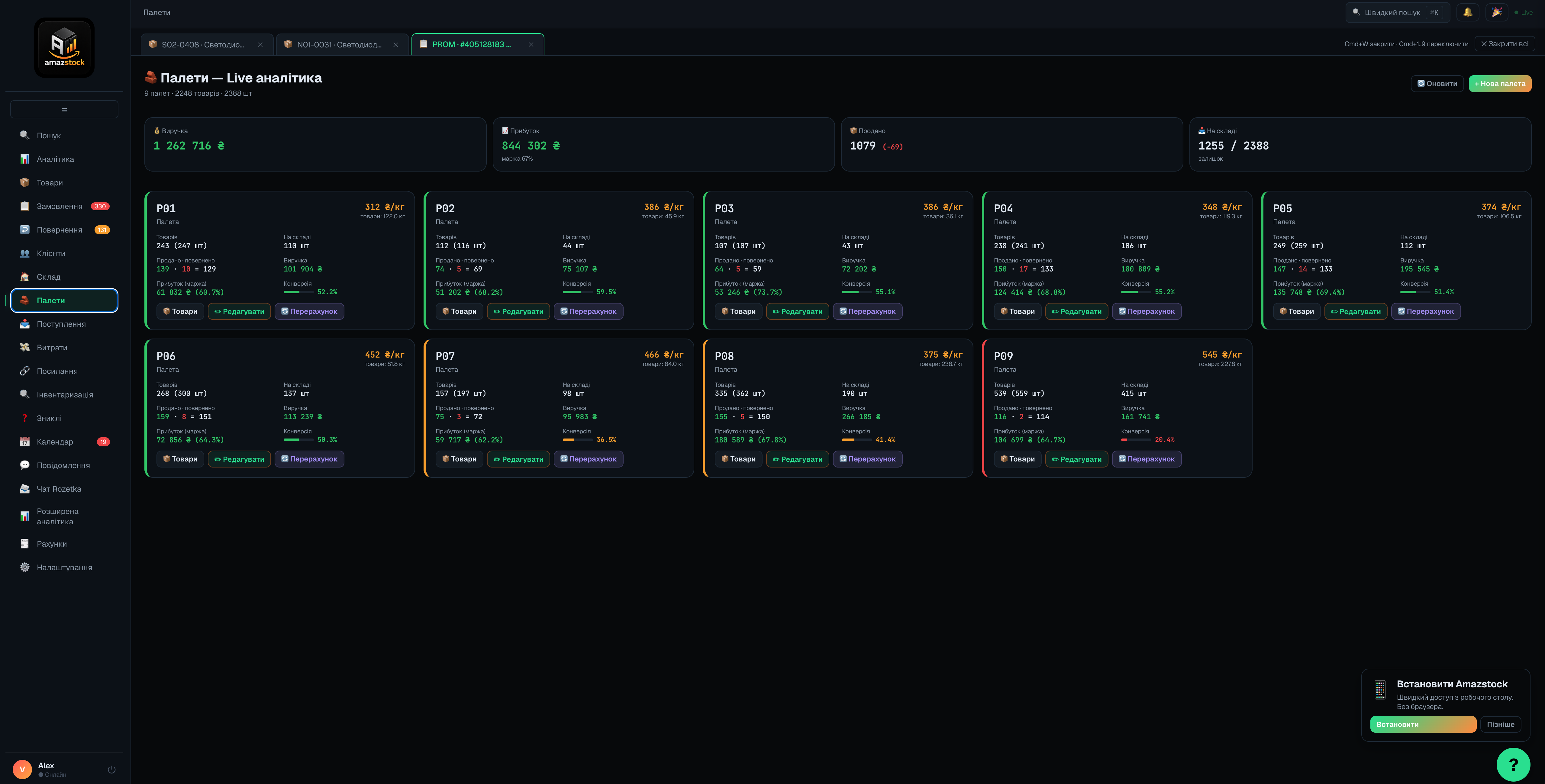Click Закрити всі button

coord(1505,44)
